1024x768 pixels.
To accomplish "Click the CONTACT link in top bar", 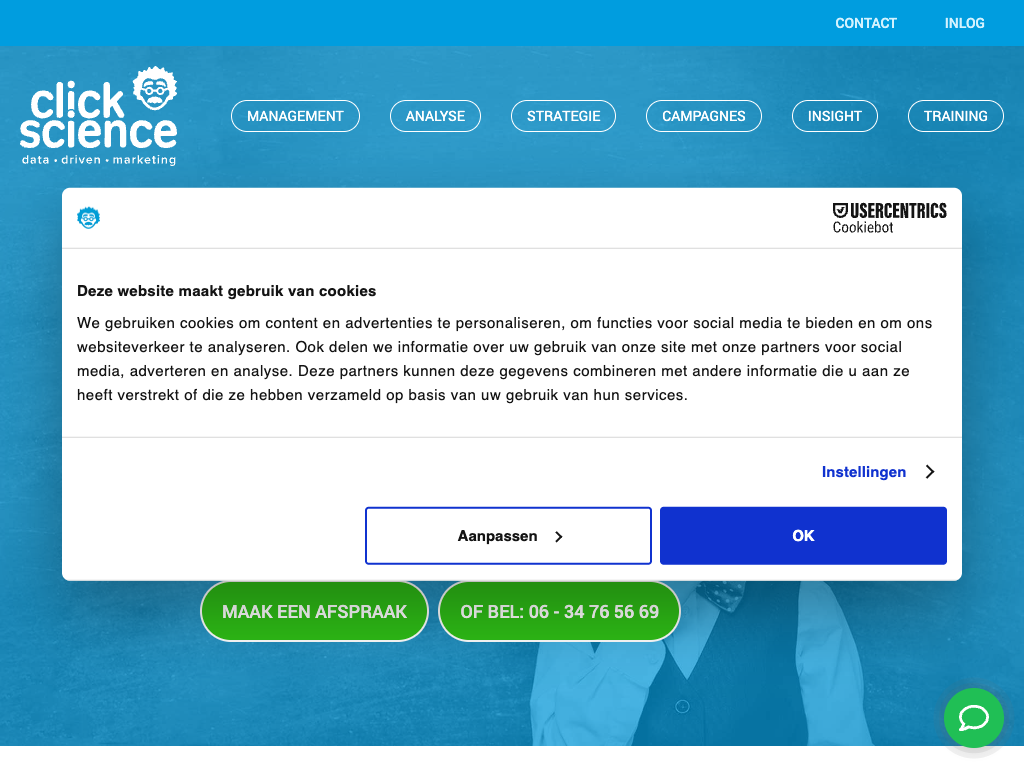I will [866, 23].
